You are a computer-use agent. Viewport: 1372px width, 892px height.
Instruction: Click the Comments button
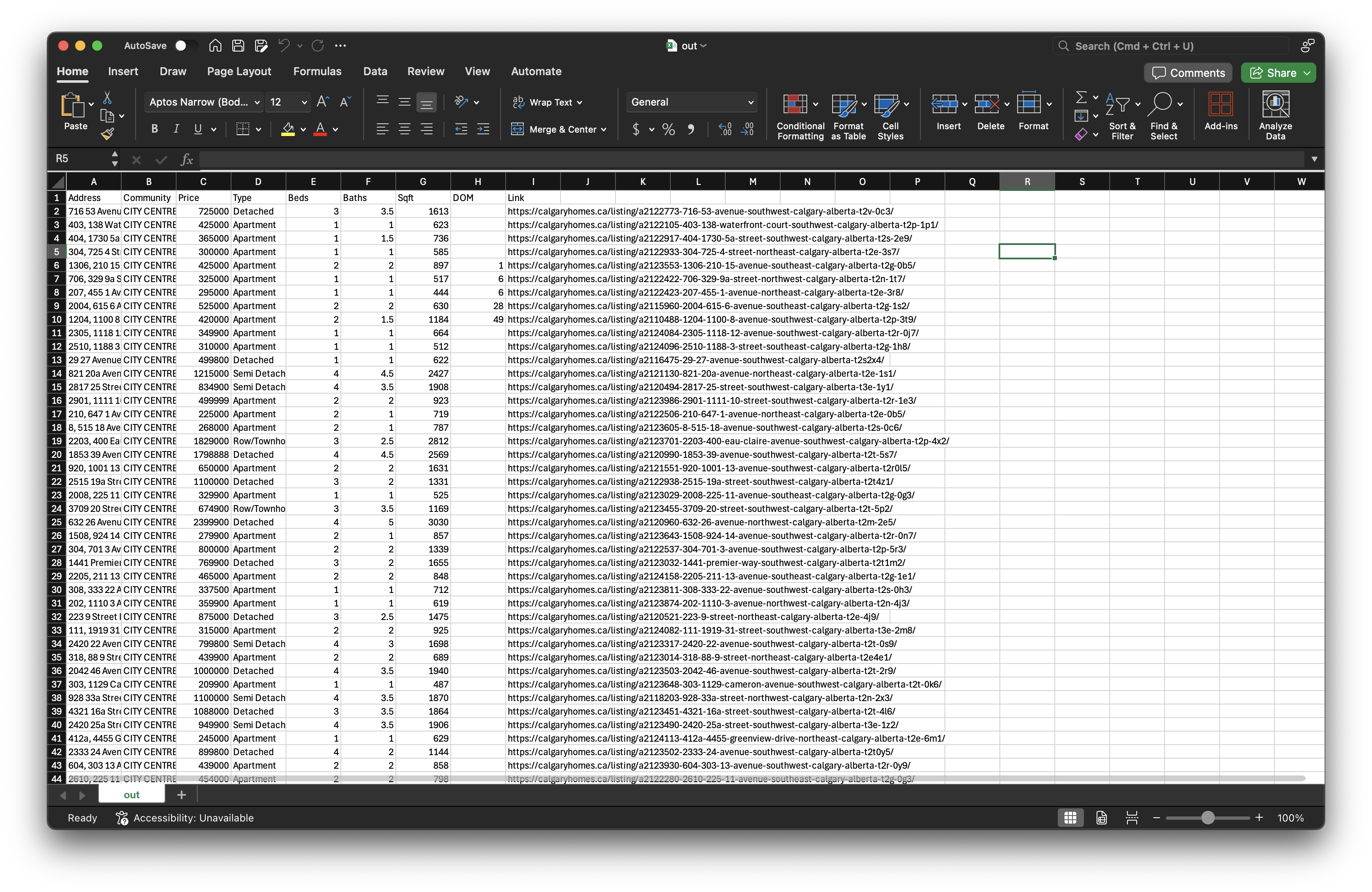(x=1187, y=73)
